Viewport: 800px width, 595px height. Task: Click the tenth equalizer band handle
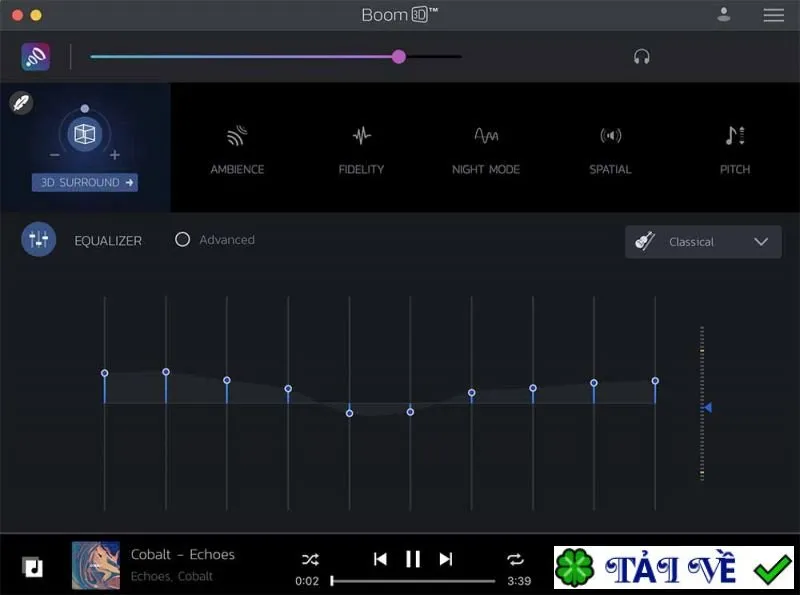tap(655, 381)
